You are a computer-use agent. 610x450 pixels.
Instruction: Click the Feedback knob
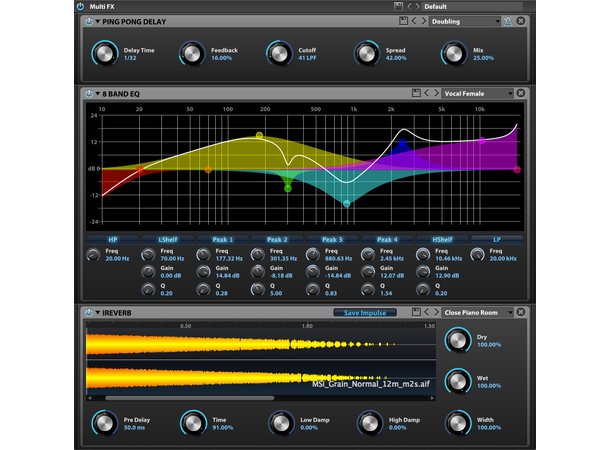click(x=192, y=54)
